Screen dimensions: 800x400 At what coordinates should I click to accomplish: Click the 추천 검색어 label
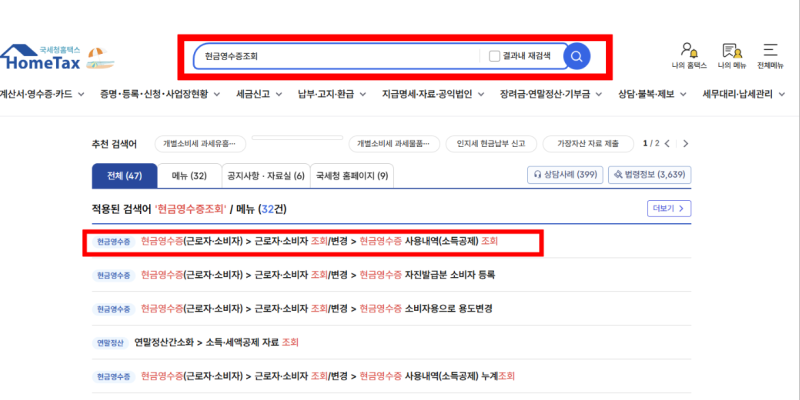(114, 144)
